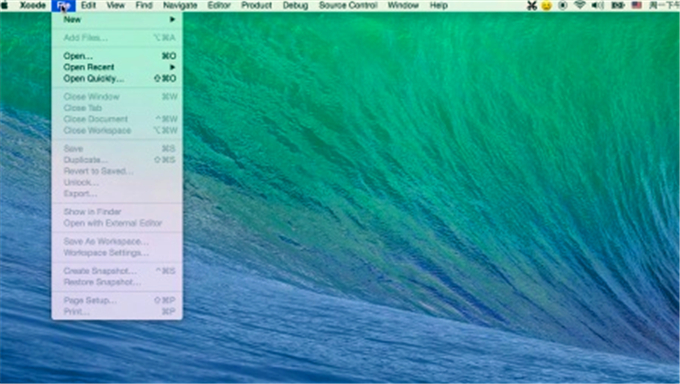
Task: Click the menu bar clock date text
Action: click(664, 6)
